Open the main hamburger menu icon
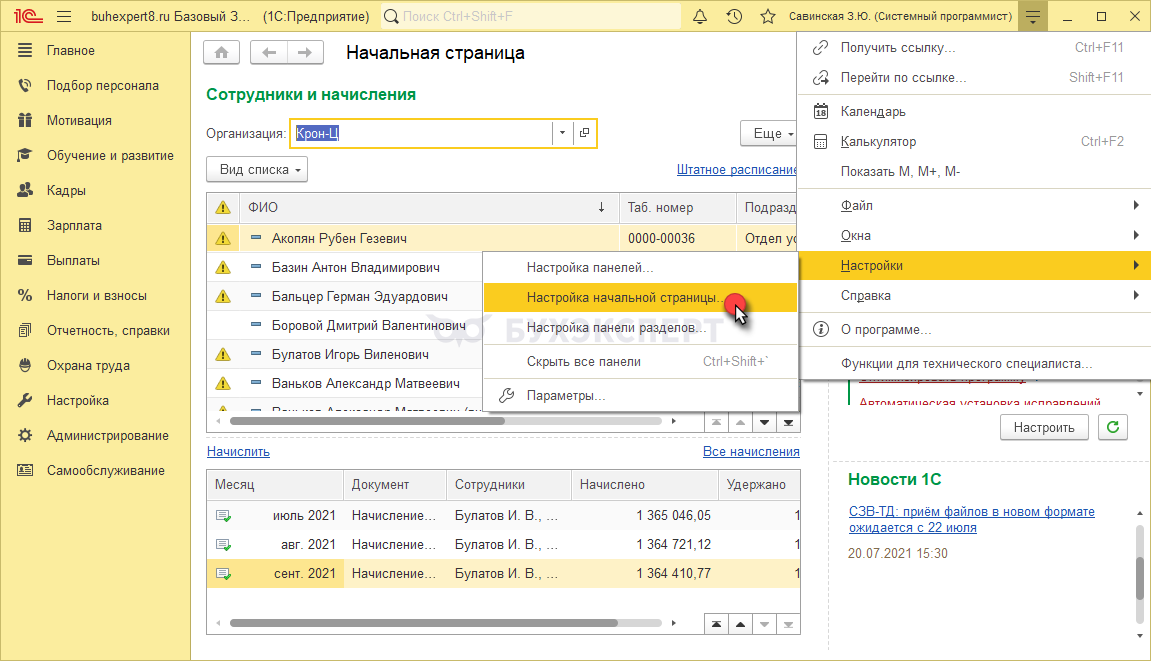Screen dimensions: 1151x661 65,17
